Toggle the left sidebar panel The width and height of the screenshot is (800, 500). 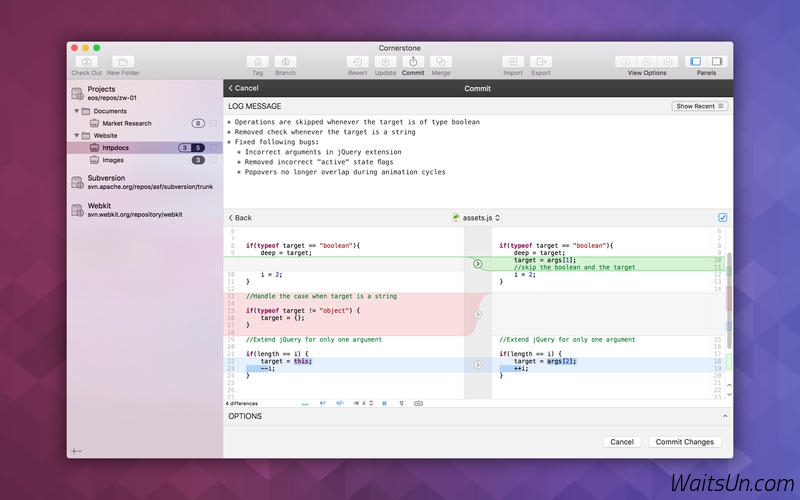pos(695,61)
